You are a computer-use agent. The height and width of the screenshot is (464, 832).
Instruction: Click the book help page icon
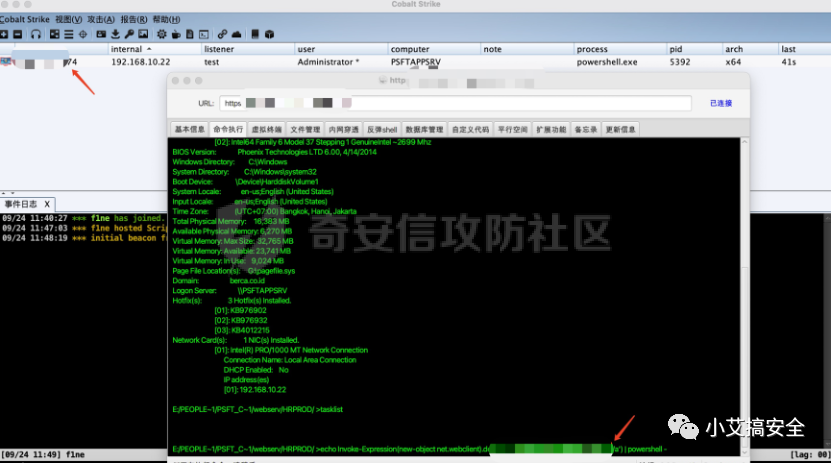pyautogui.click(x=255, y=35)
